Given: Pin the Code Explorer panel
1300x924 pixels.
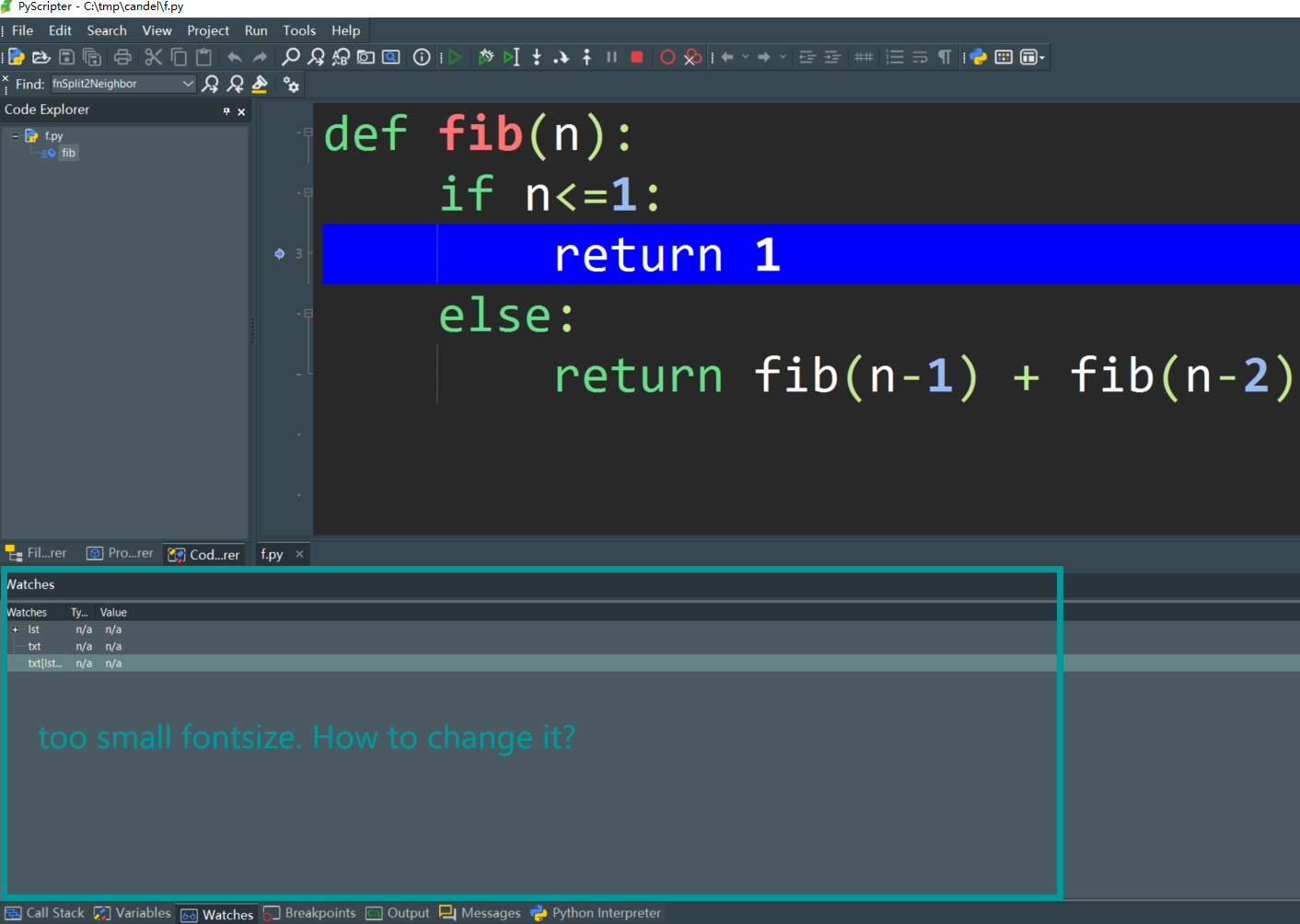Looking at the screenshot, I should coord(226,110).
